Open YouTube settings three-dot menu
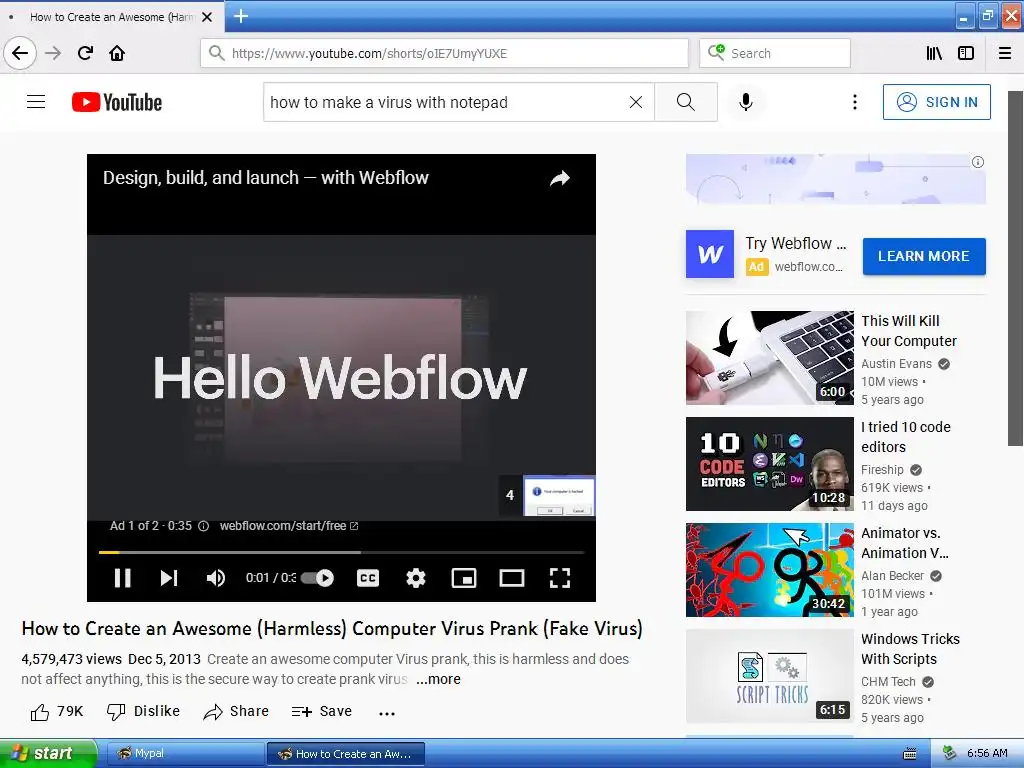This screenshot has width=1024, height=768. coord(854,102)
